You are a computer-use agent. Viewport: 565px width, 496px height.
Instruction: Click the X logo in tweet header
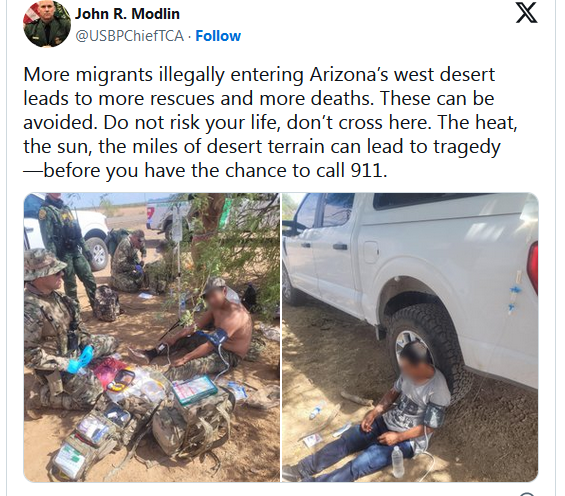(526, 13)
